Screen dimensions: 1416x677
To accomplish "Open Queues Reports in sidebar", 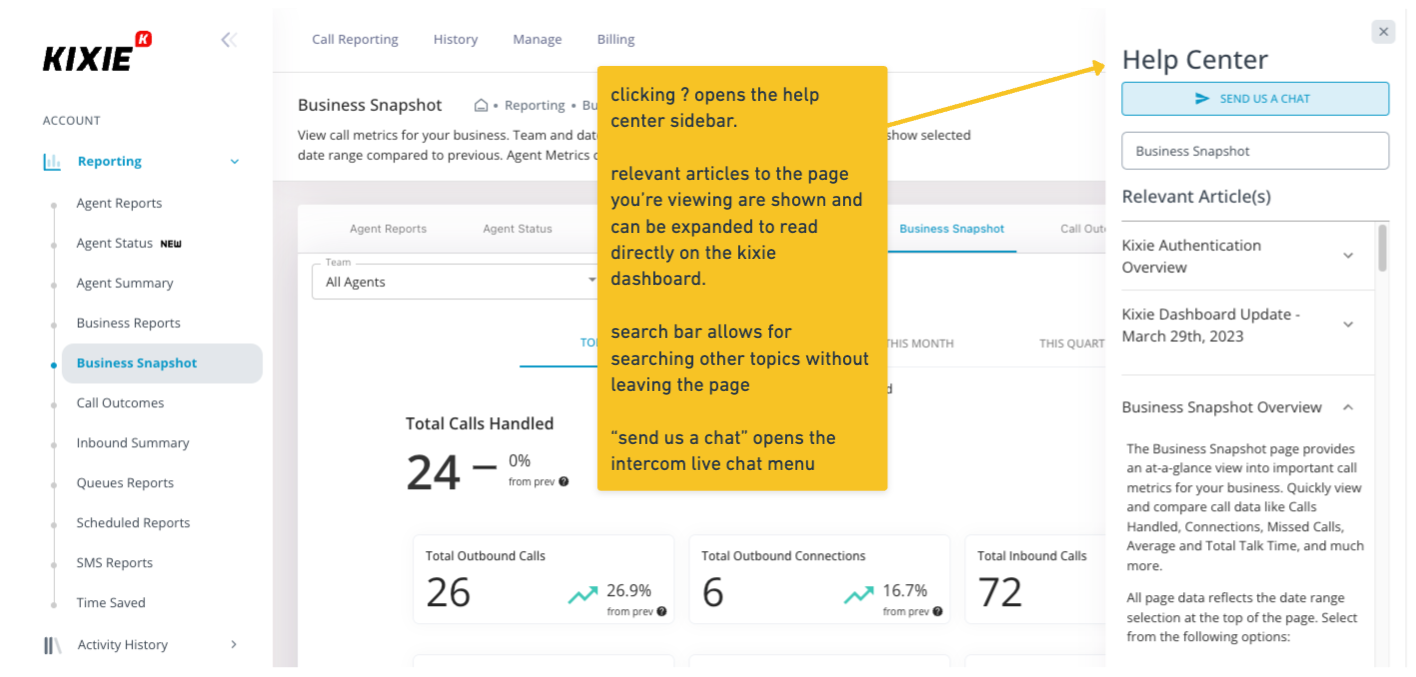I will point(125,483).
